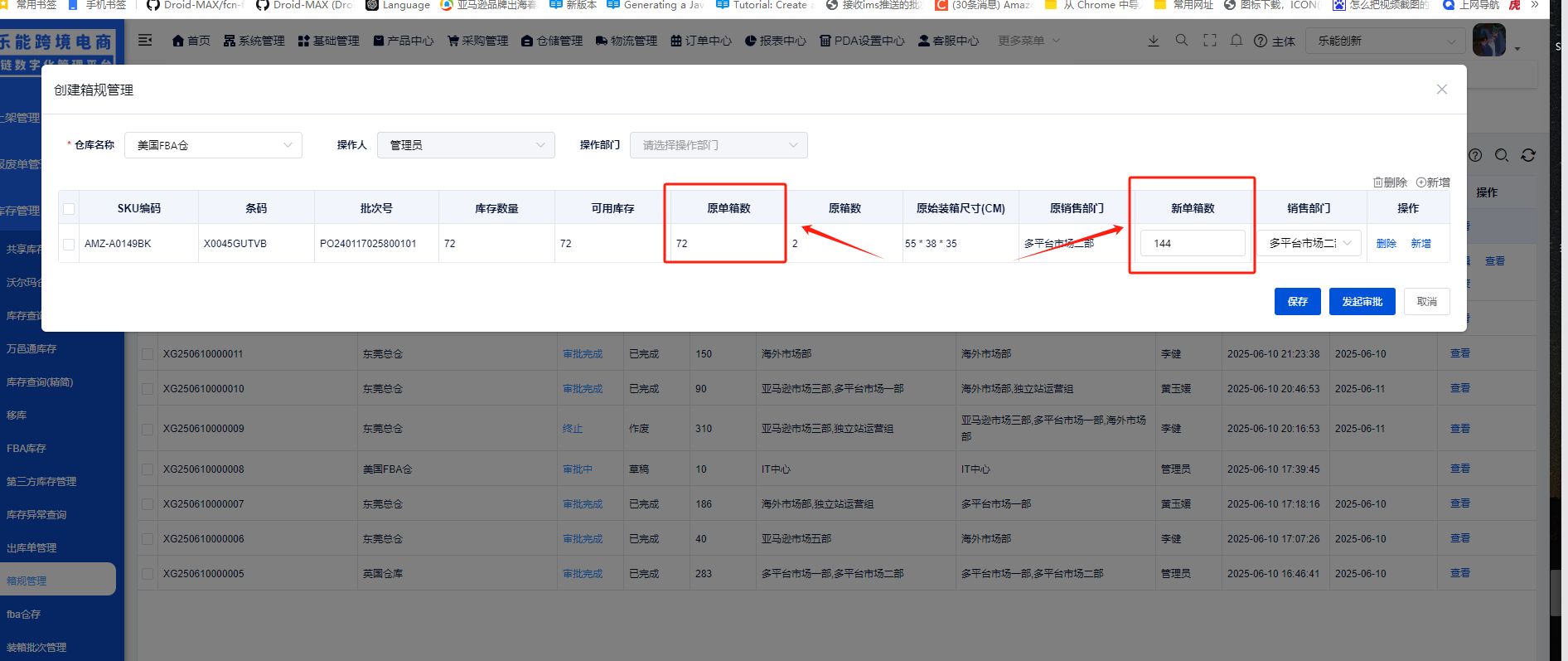Select 移库 in the sidebar
Image resolution: width=1568 pixels, height=661 pixels.
click(17, 416)
